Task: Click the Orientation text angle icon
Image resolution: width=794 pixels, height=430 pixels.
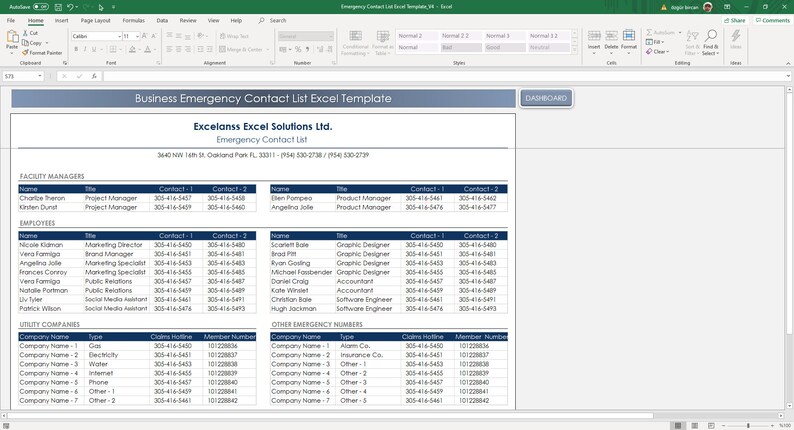Action: point(201,36)
